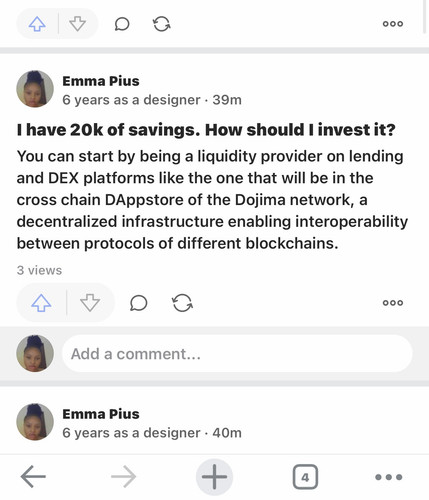This screenshot has width=429, height=500.
Task: Downvote the 20k savings investment answer
Action: click(90, 303)
